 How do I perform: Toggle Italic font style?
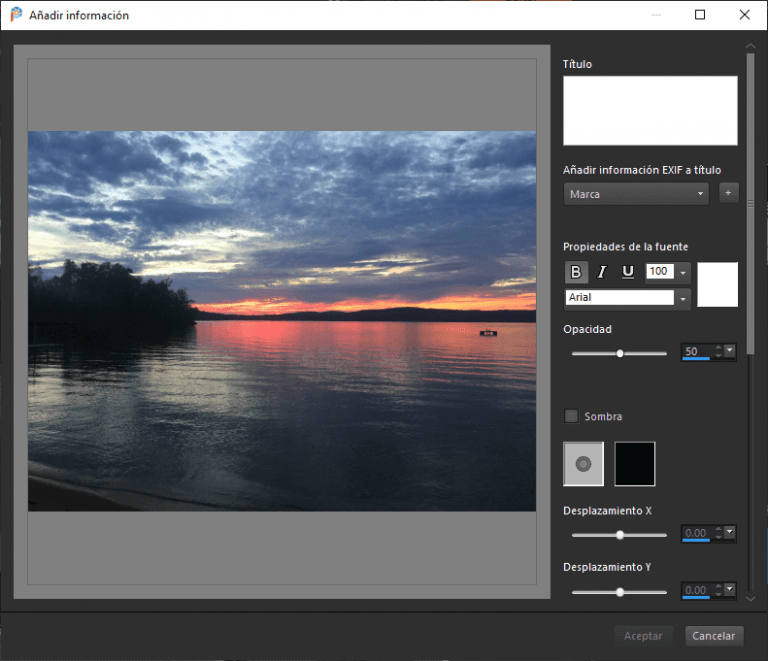(602, 272)
